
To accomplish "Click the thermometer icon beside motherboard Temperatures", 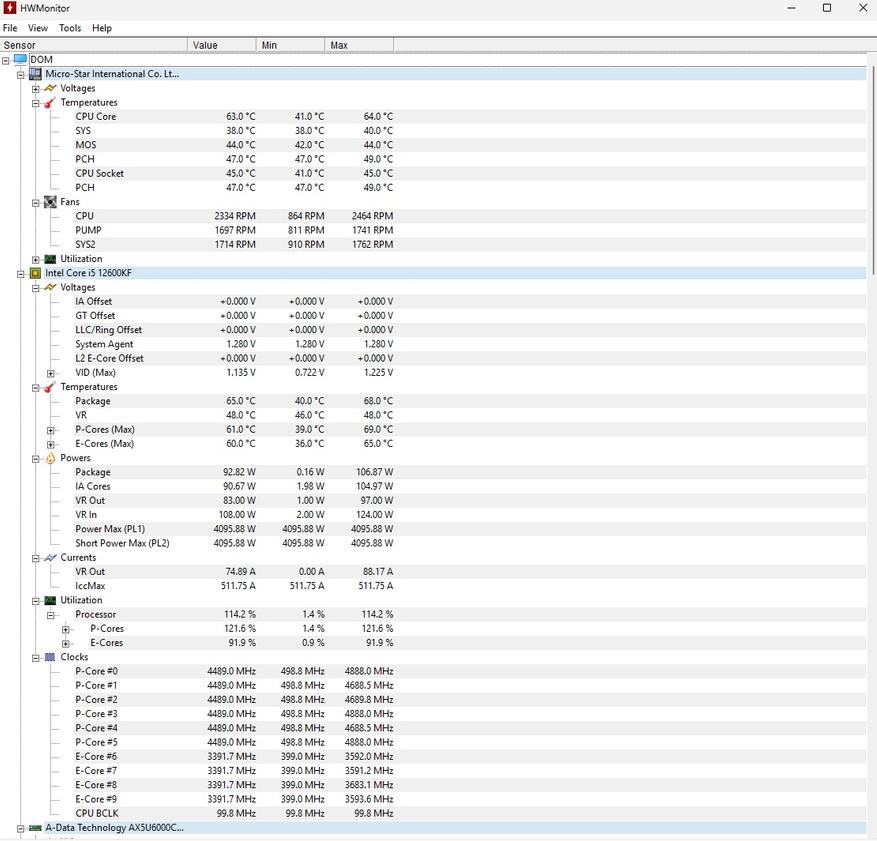I will [50, 103].
